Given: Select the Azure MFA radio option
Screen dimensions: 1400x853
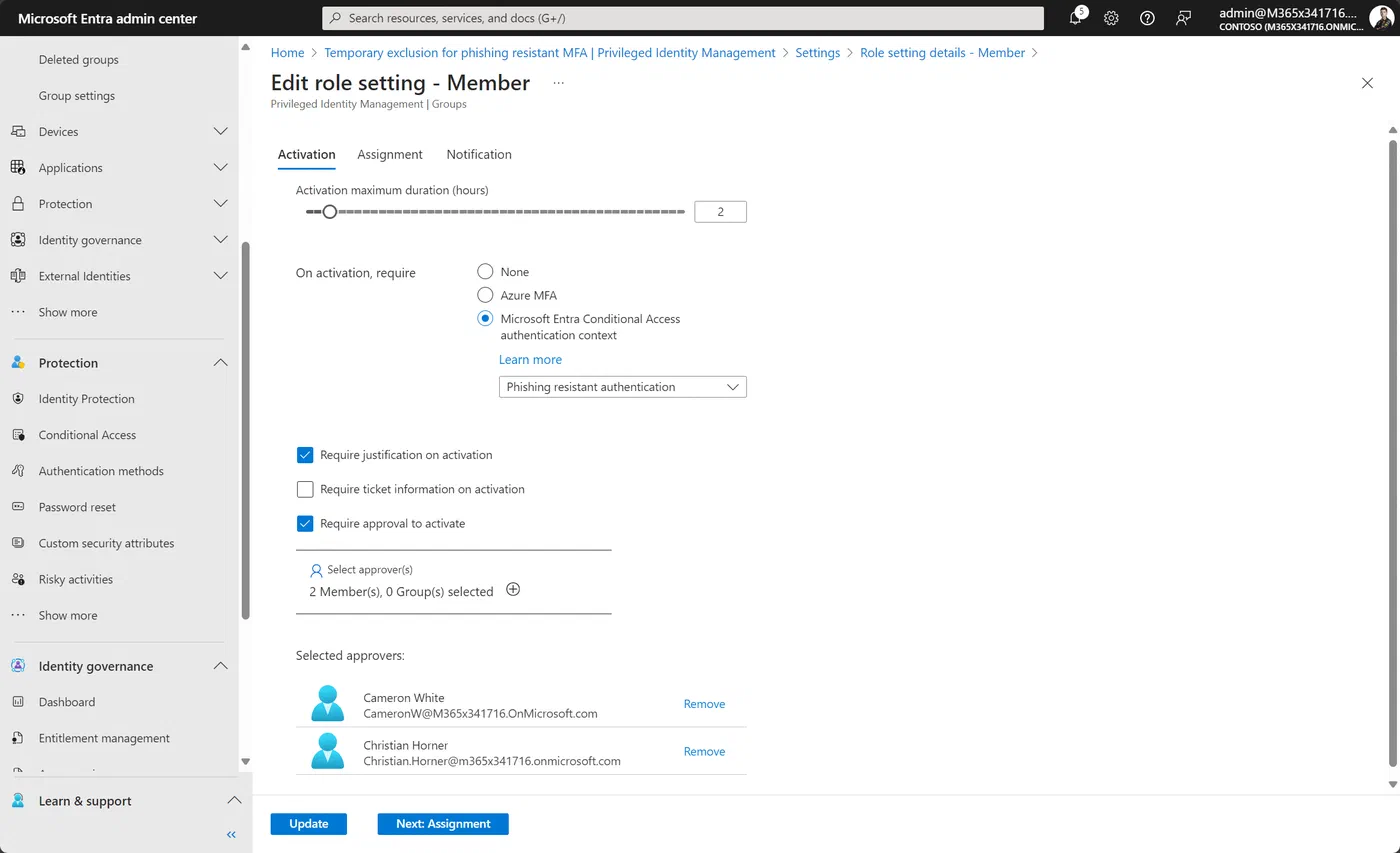Looking at the screenshot, I should (485, 295).
